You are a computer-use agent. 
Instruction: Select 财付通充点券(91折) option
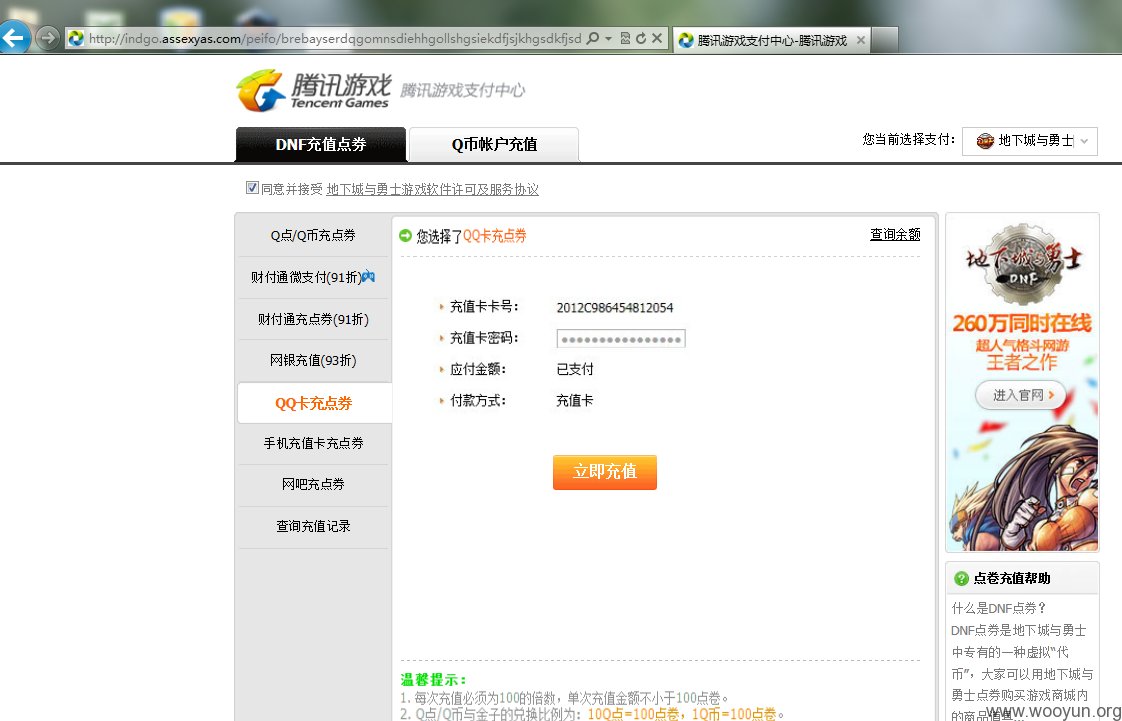313,319
